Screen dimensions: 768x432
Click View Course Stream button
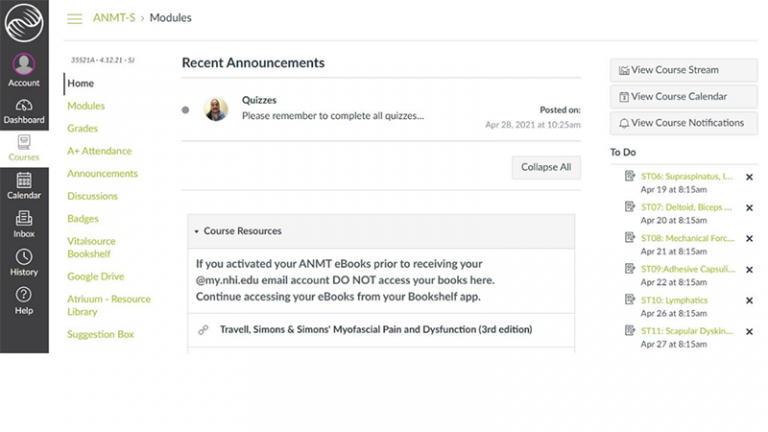pos(677,70)
